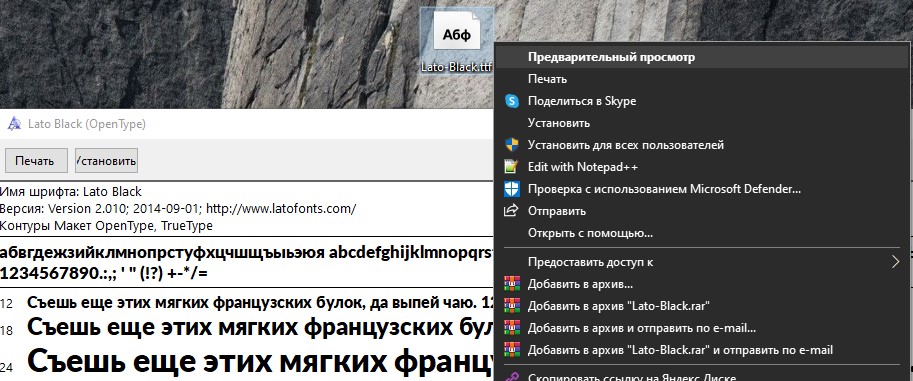Click the Печать button in font viewer
The height and width of the screenshot is (381, 913).
pos(36,161)
